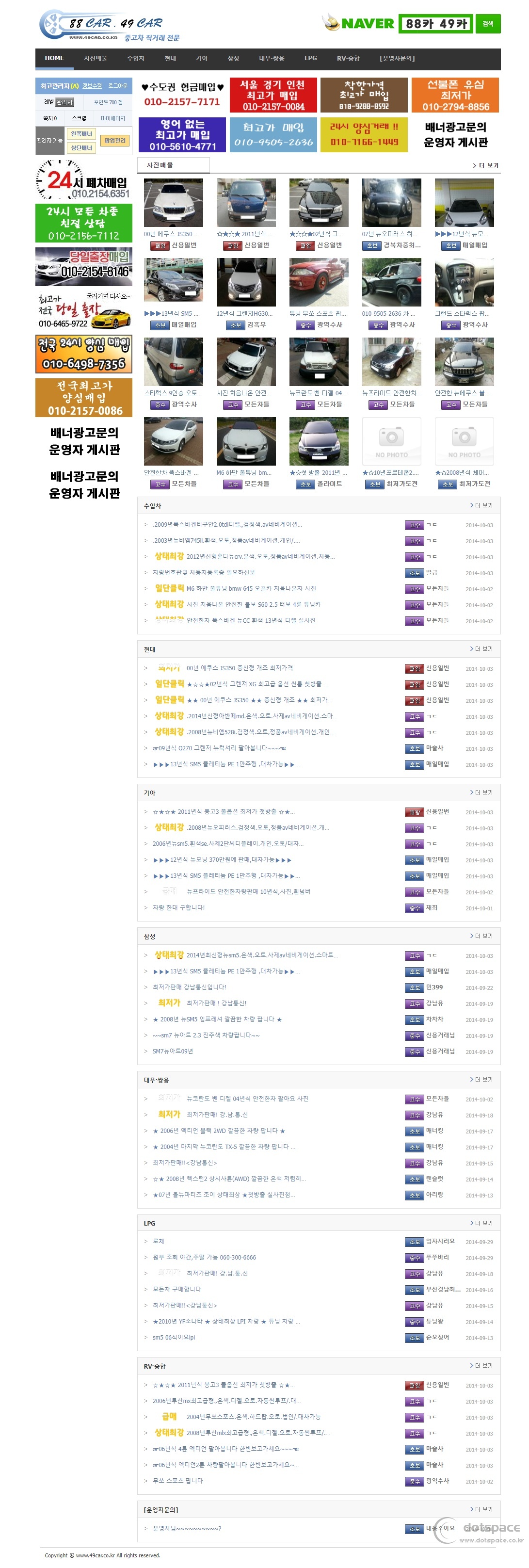Open the brown 착한가격 최고가 매입 banner
529x1568 pixels.
click(x=364, y=95)
